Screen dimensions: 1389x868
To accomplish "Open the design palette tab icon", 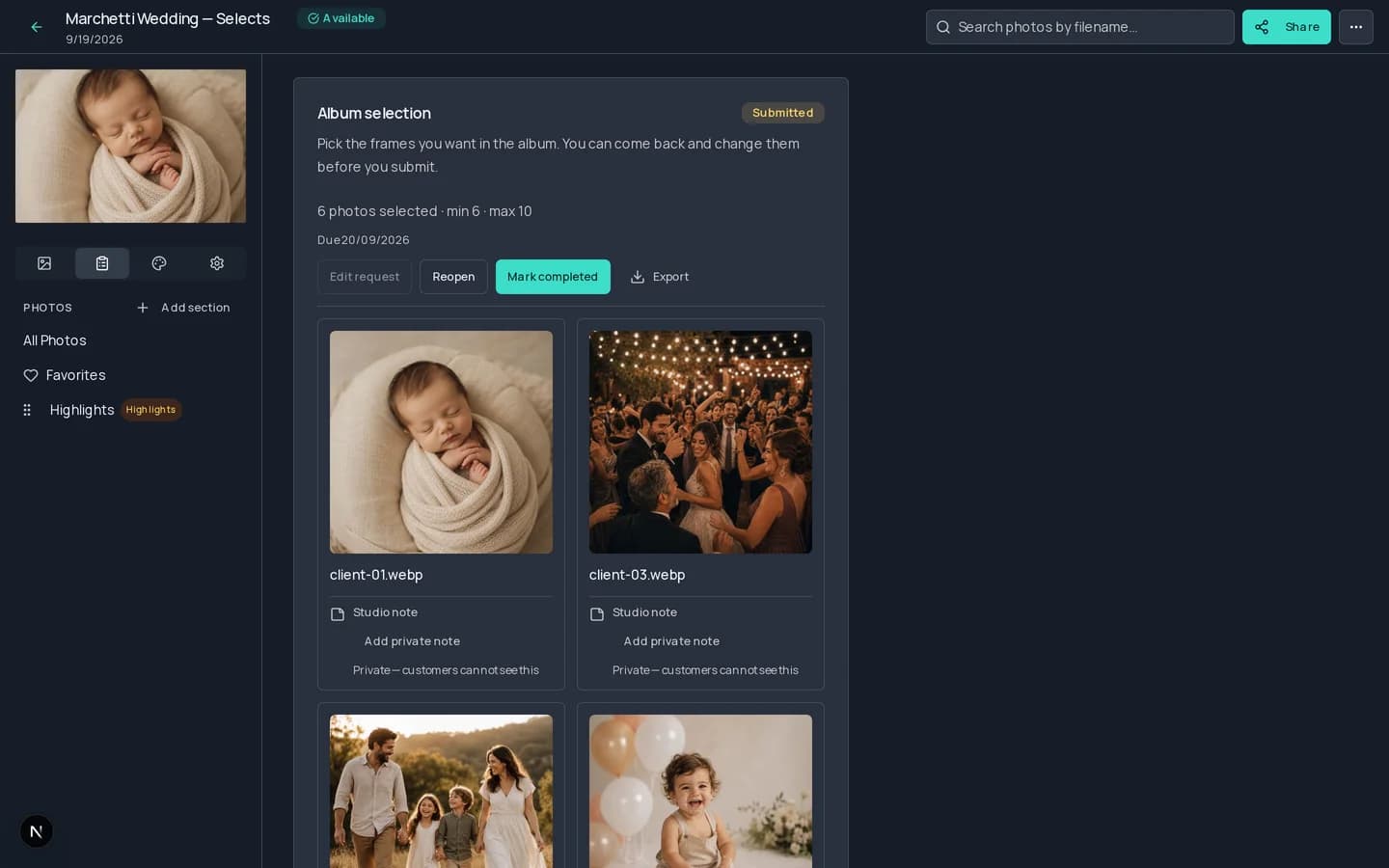I will (x=159, y=263).
